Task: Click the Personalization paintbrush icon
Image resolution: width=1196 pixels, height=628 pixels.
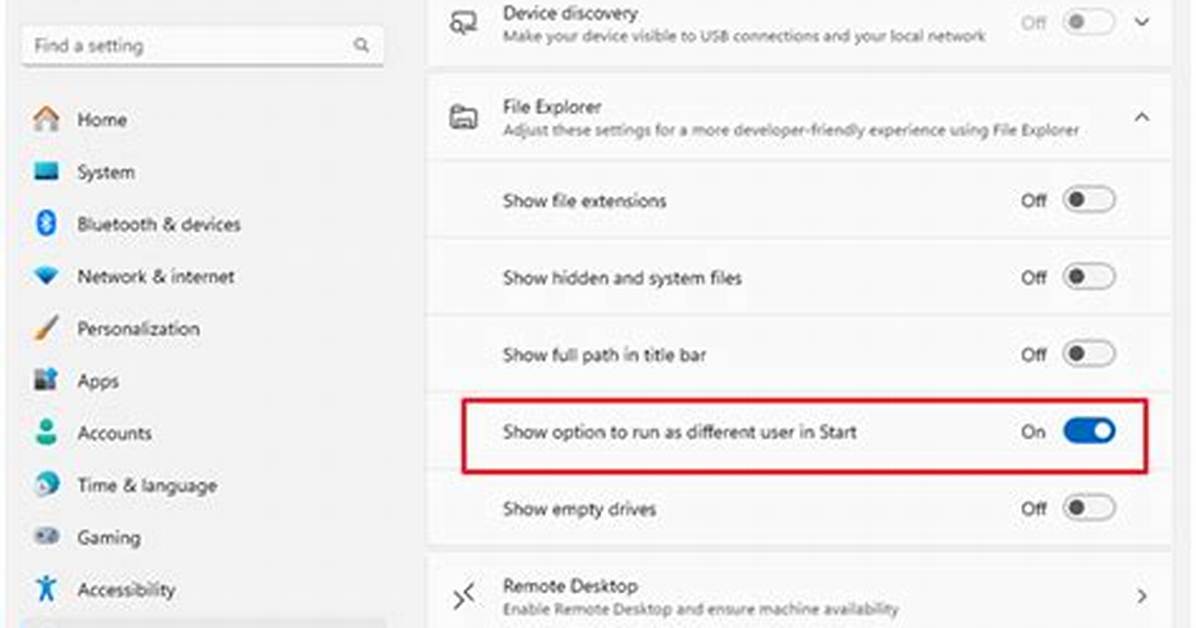Action: pos(47,328)
